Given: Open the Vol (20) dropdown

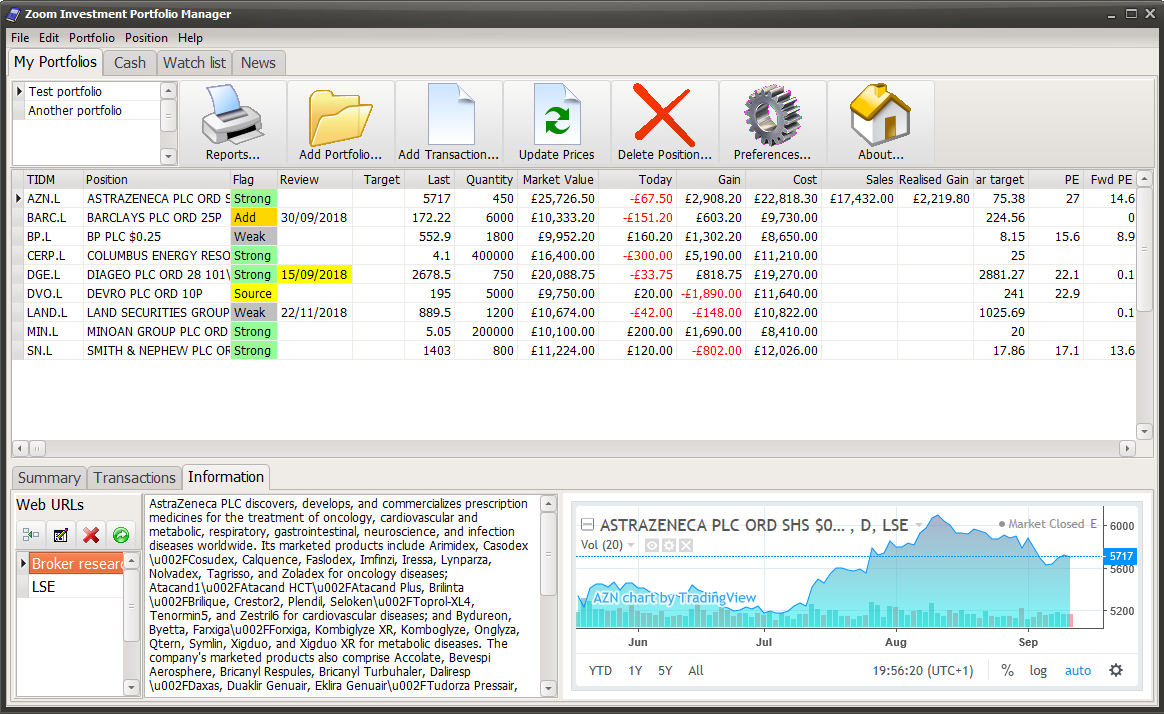Looking at the screenshot, I should [x=631, y=545].
